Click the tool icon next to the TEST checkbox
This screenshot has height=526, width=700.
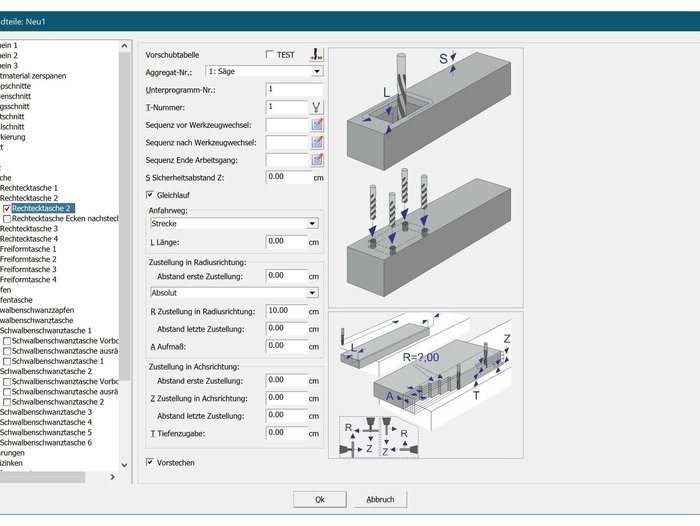coord(317,54)
